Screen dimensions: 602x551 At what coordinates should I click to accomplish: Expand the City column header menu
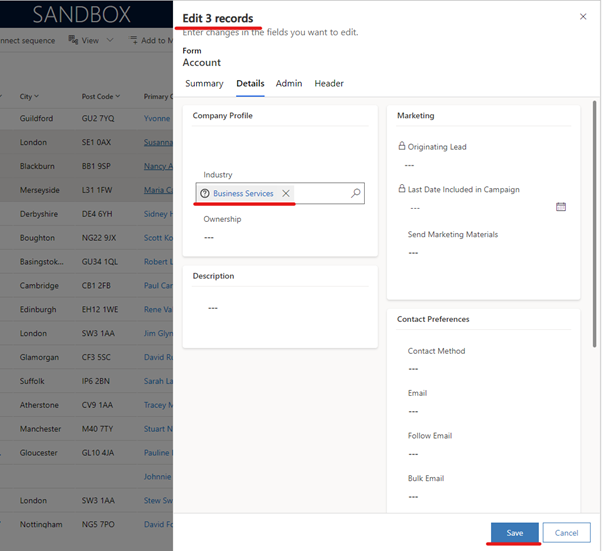[29, 97]
